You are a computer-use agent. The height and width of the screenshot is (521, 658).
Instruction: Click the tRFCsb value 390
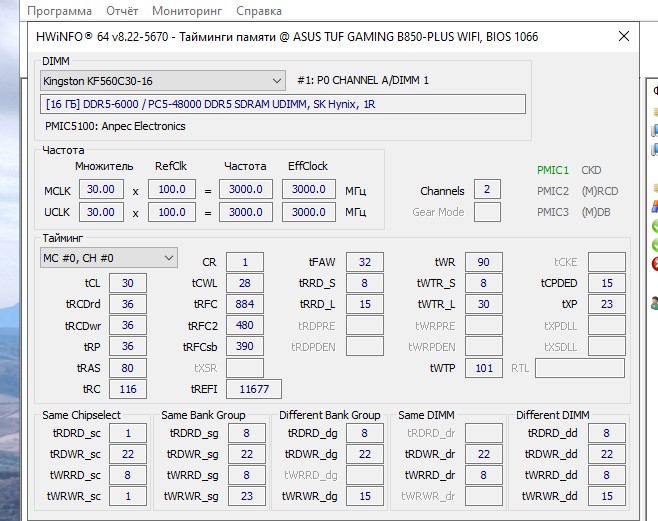pos(245,346)
